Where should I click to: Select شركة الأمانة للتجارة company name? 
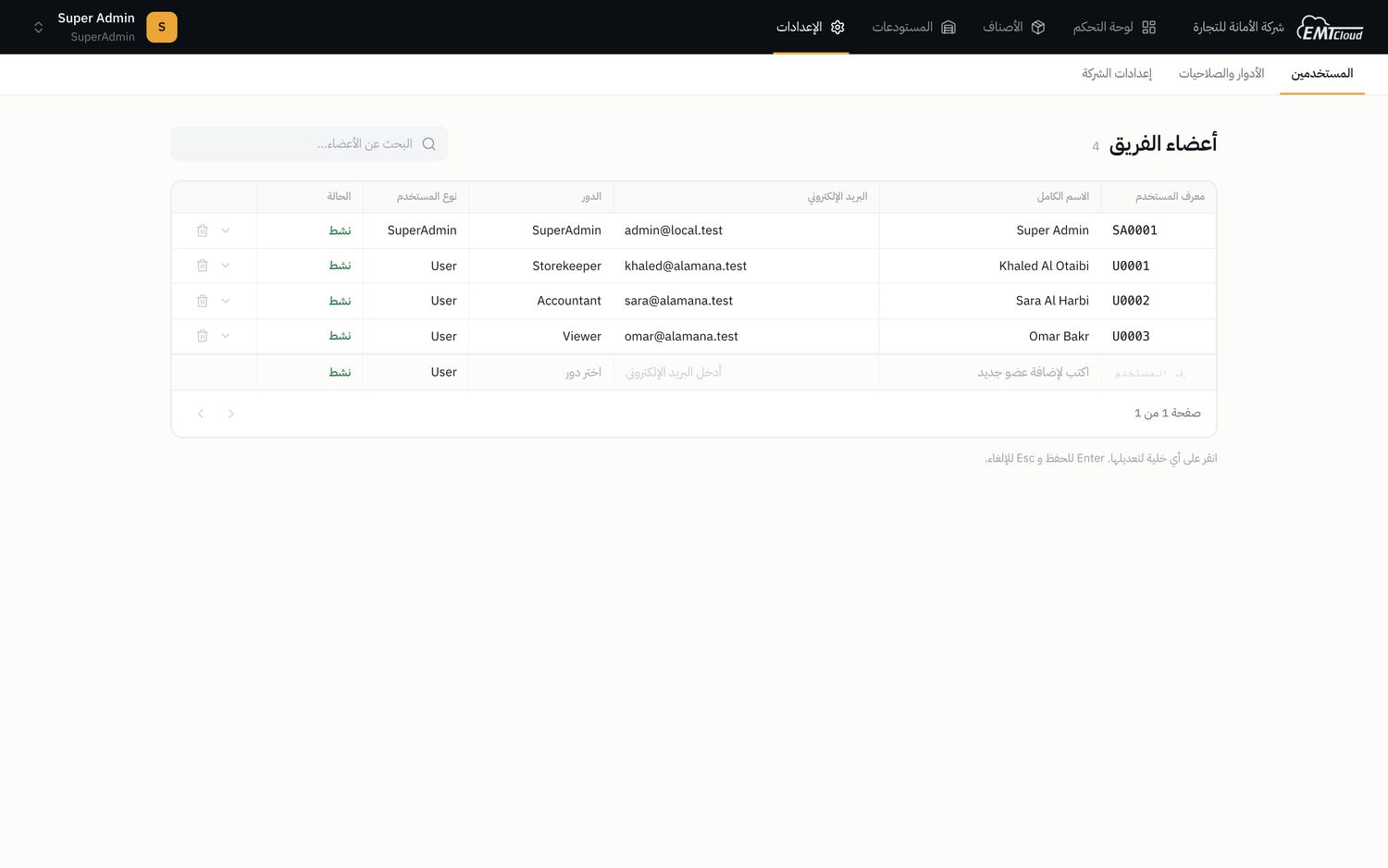coord(1238,27)
